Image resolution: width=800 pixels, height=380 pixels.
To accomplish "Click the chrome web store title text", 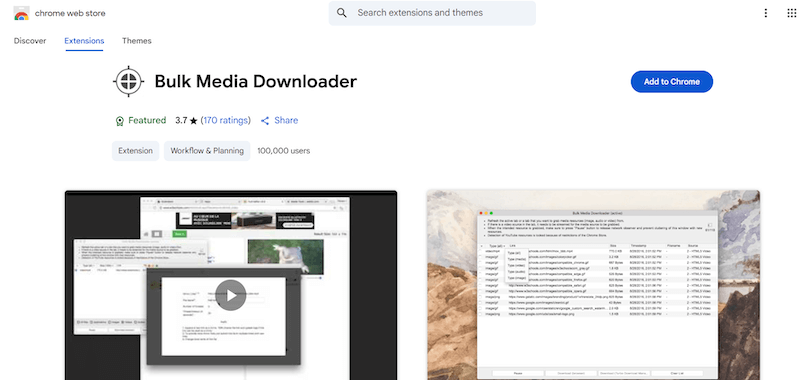I will 70,13.
